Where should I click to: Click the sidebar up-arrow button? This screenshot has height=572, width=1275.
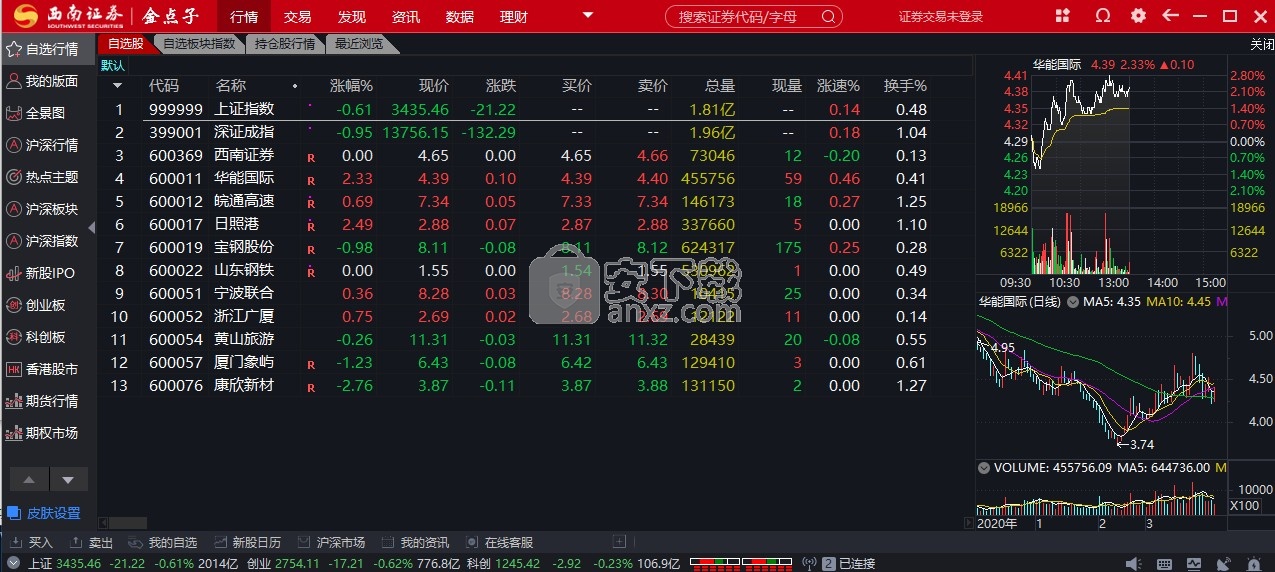click(29, 480)
